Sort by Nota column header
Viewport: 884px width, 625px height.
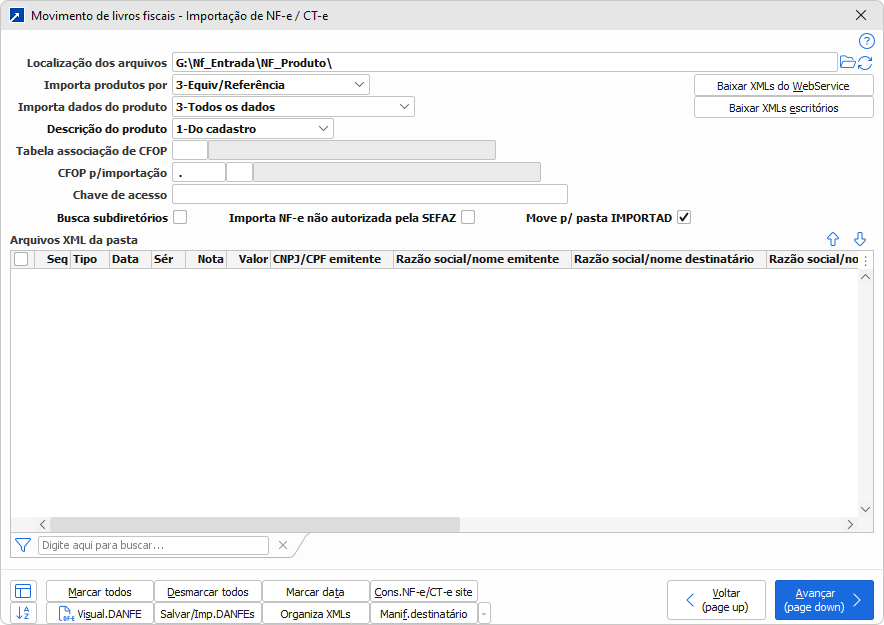206,259
